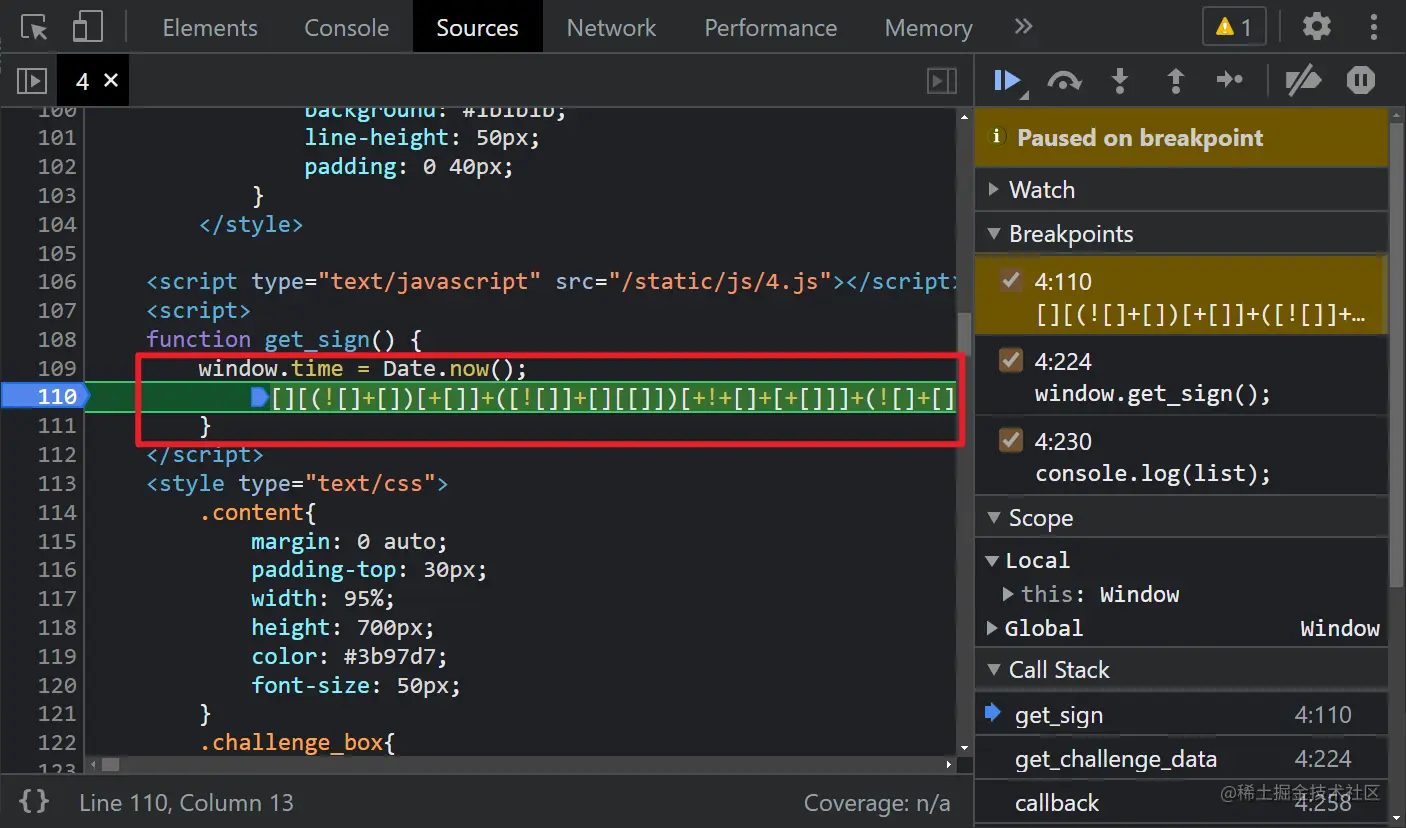Screen dimensions: 1406x828
Task: Expand the Global scope
Action: coord(992,628)
